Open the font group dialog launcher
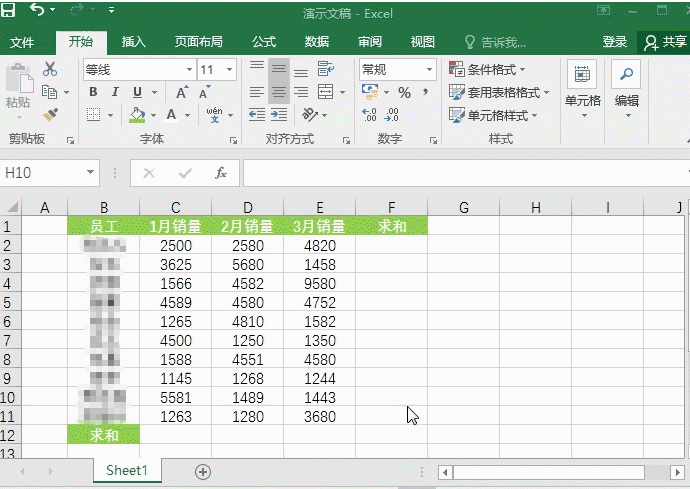This screenshot has width=690, height=489. pos(233,140)
